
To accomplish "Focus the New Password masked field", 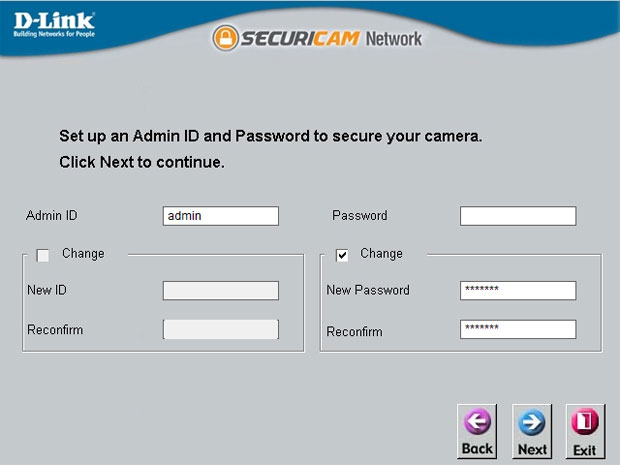I will pyautogui.click(x=518, y=291).
